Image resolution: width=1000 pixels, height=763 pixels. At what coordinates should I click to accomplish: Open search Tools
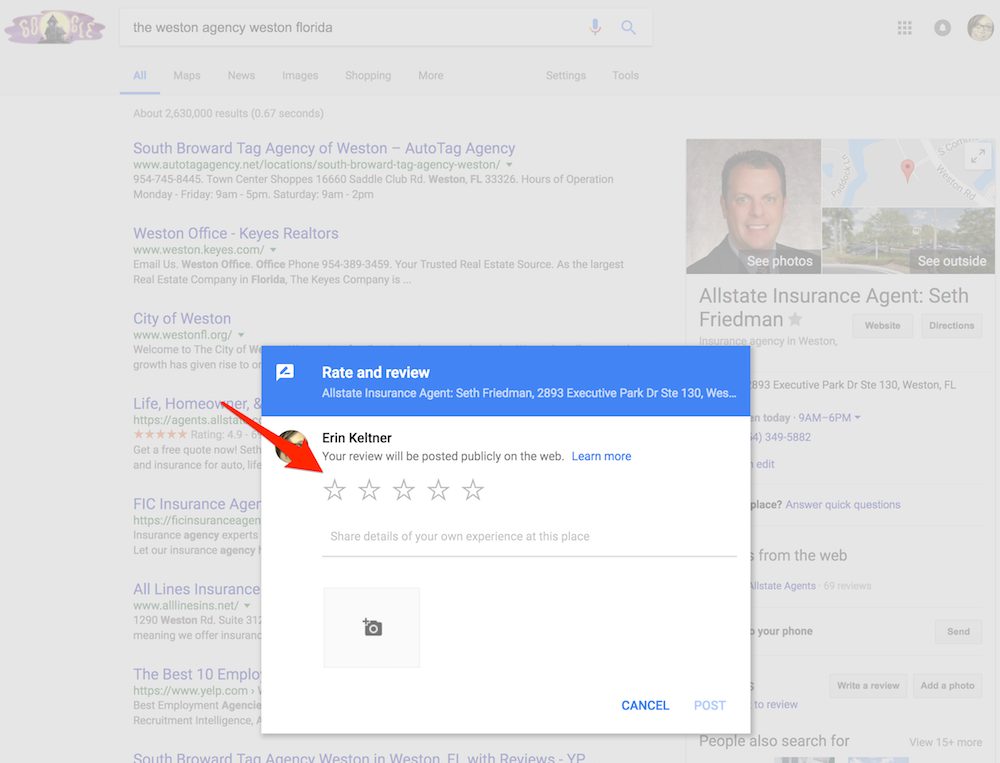click(x=625, y=75)
